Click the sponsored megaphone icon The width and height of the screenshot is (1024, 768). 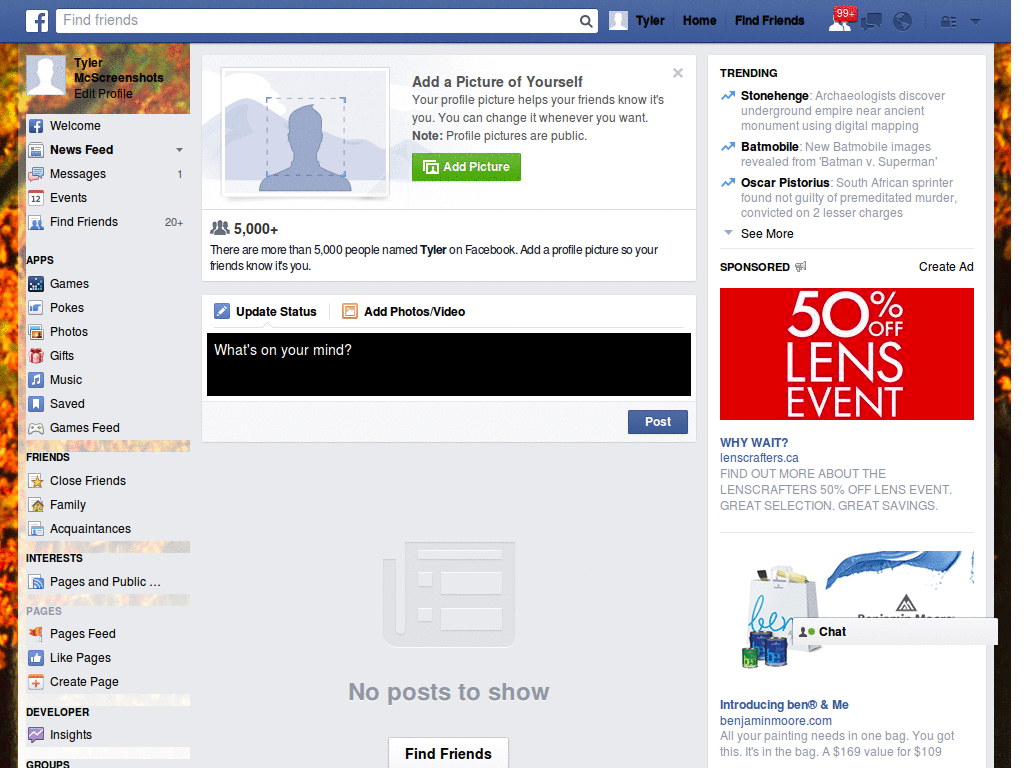tap(801, 266)
